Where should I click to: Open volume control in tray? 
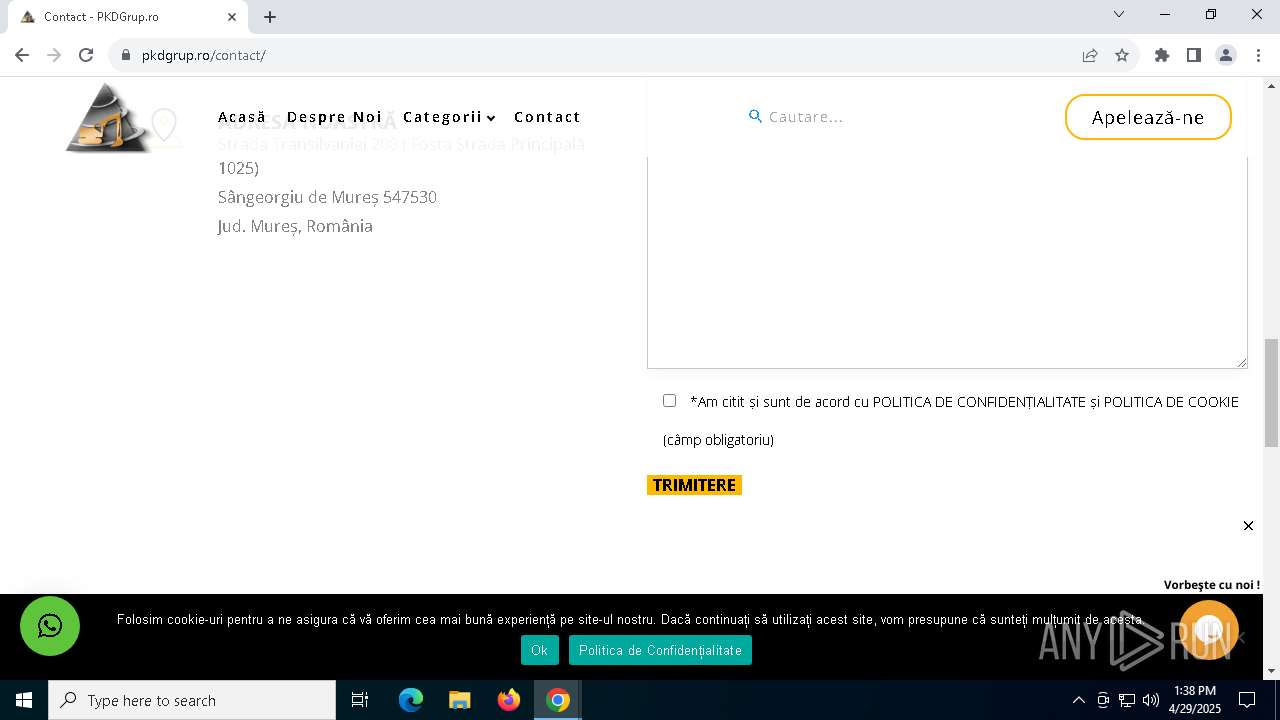click(1151, 700)
